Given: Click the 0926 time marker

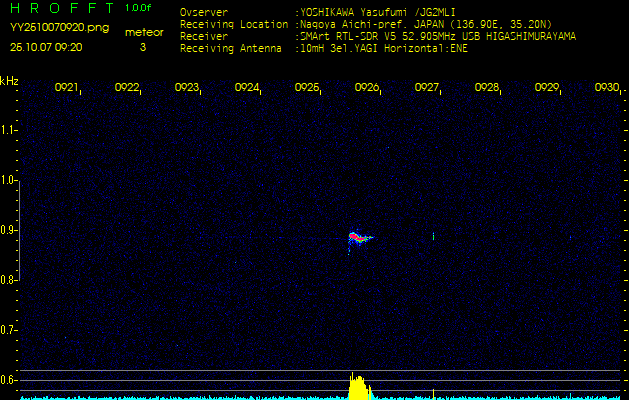Looking at the screenshot, I should [x=367, y=87].
